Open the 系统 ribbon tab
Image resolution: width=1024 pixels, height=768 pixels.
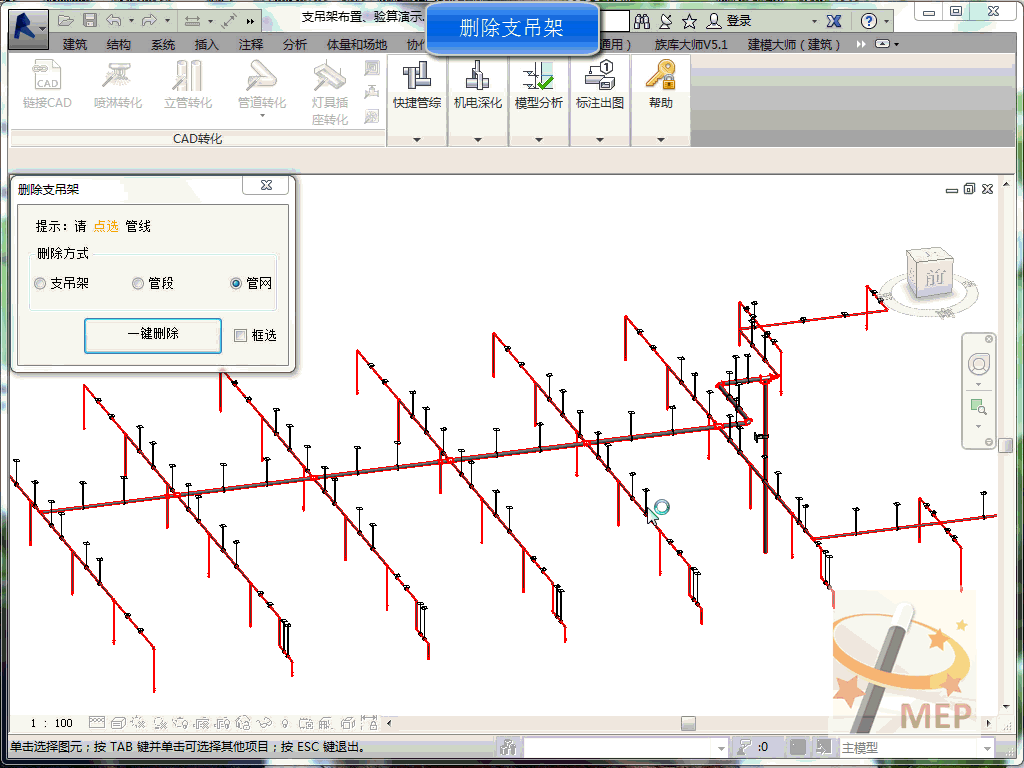coord(163,44)
